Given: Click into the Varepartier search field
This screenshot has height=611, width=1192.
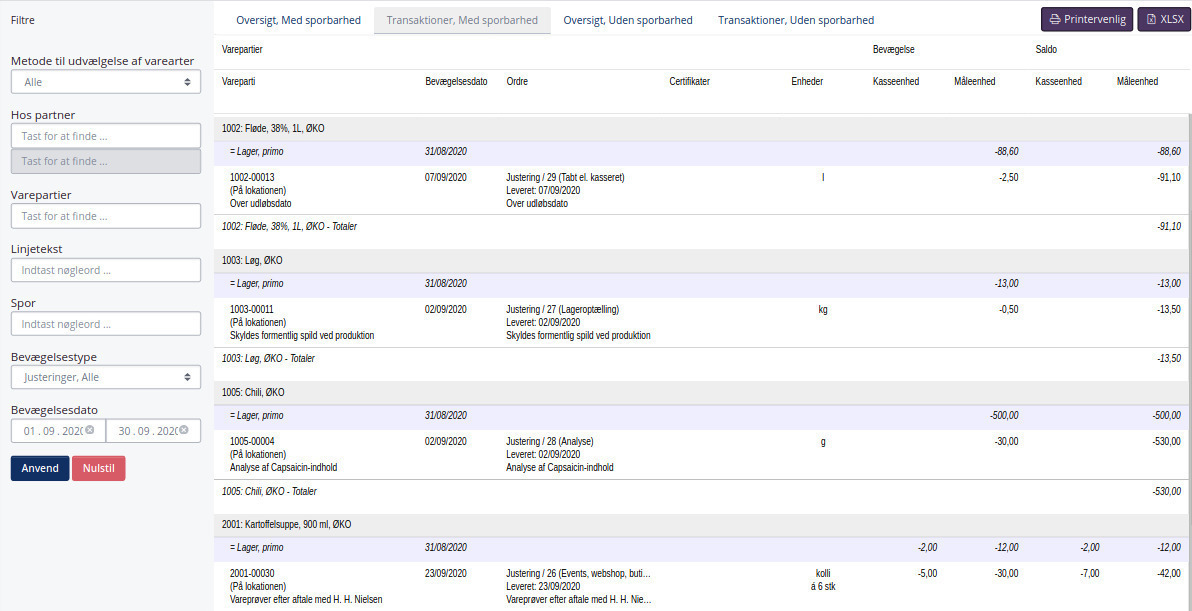Looking at the screenshot, I should click(x=106, y=216).
